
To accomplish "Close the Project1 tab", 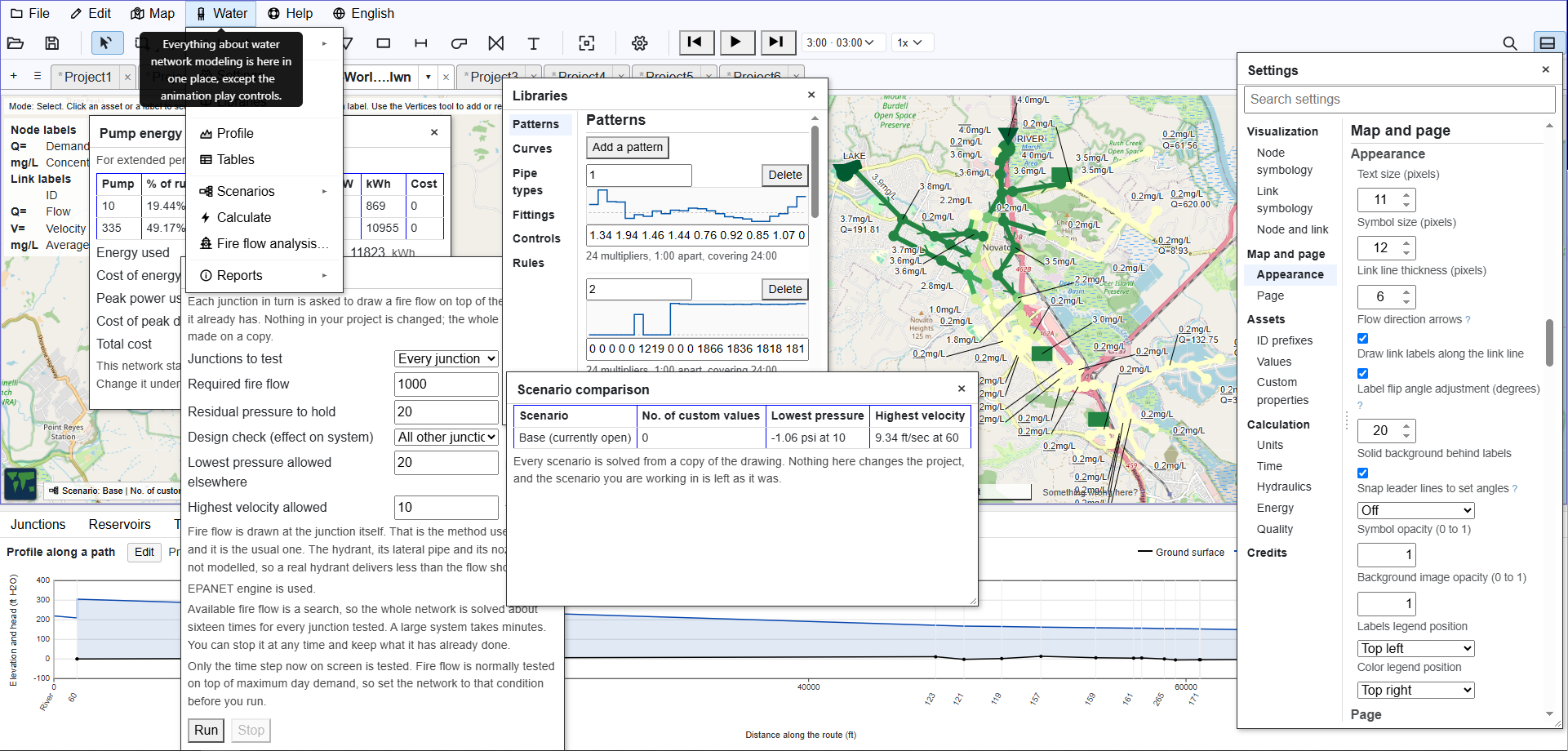I will click(x=127, y=77).
